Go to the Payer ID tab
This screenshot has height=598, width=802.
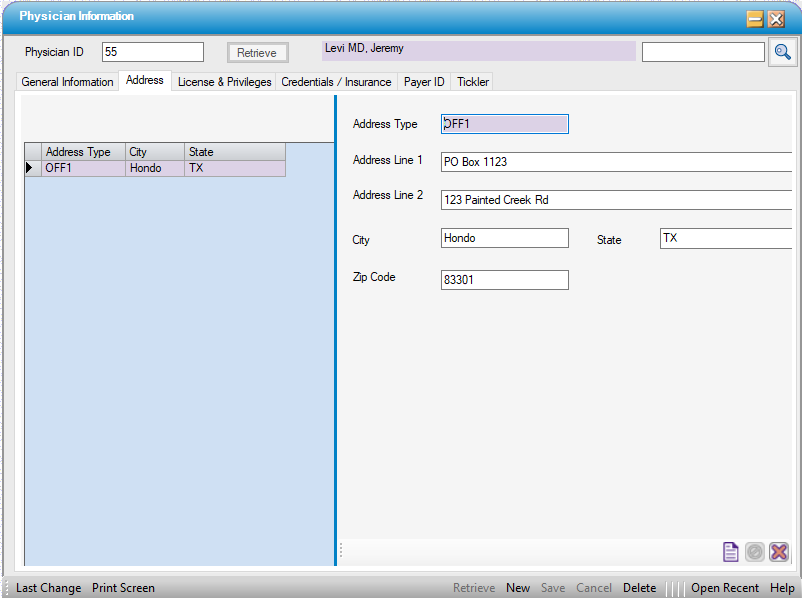[x=424, y=82]
